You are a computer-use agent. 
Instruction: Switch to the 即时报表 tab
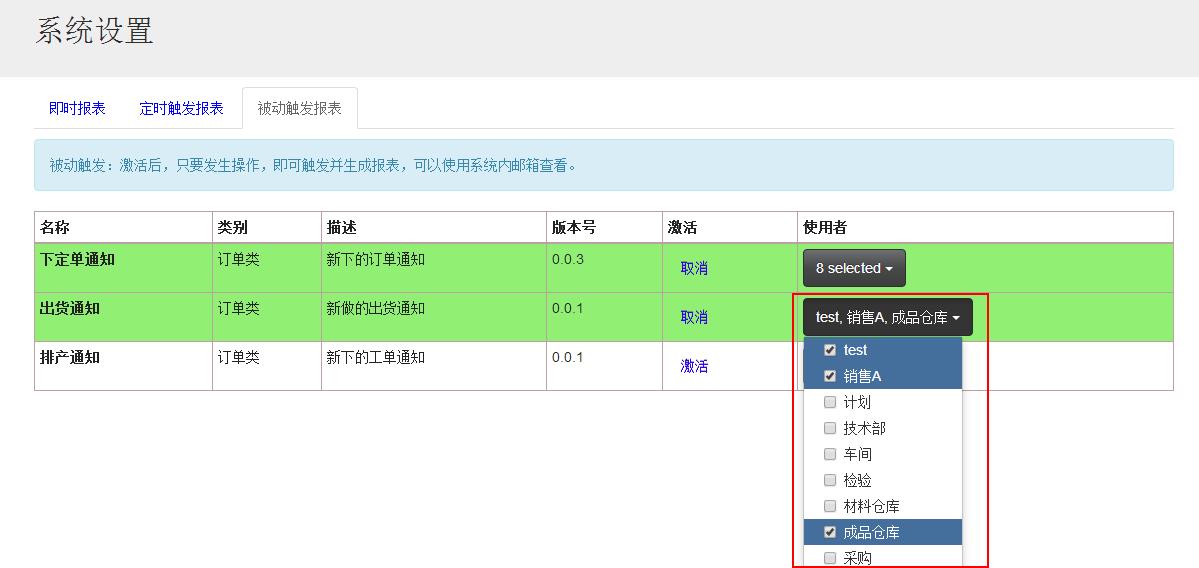coord(77,108)
